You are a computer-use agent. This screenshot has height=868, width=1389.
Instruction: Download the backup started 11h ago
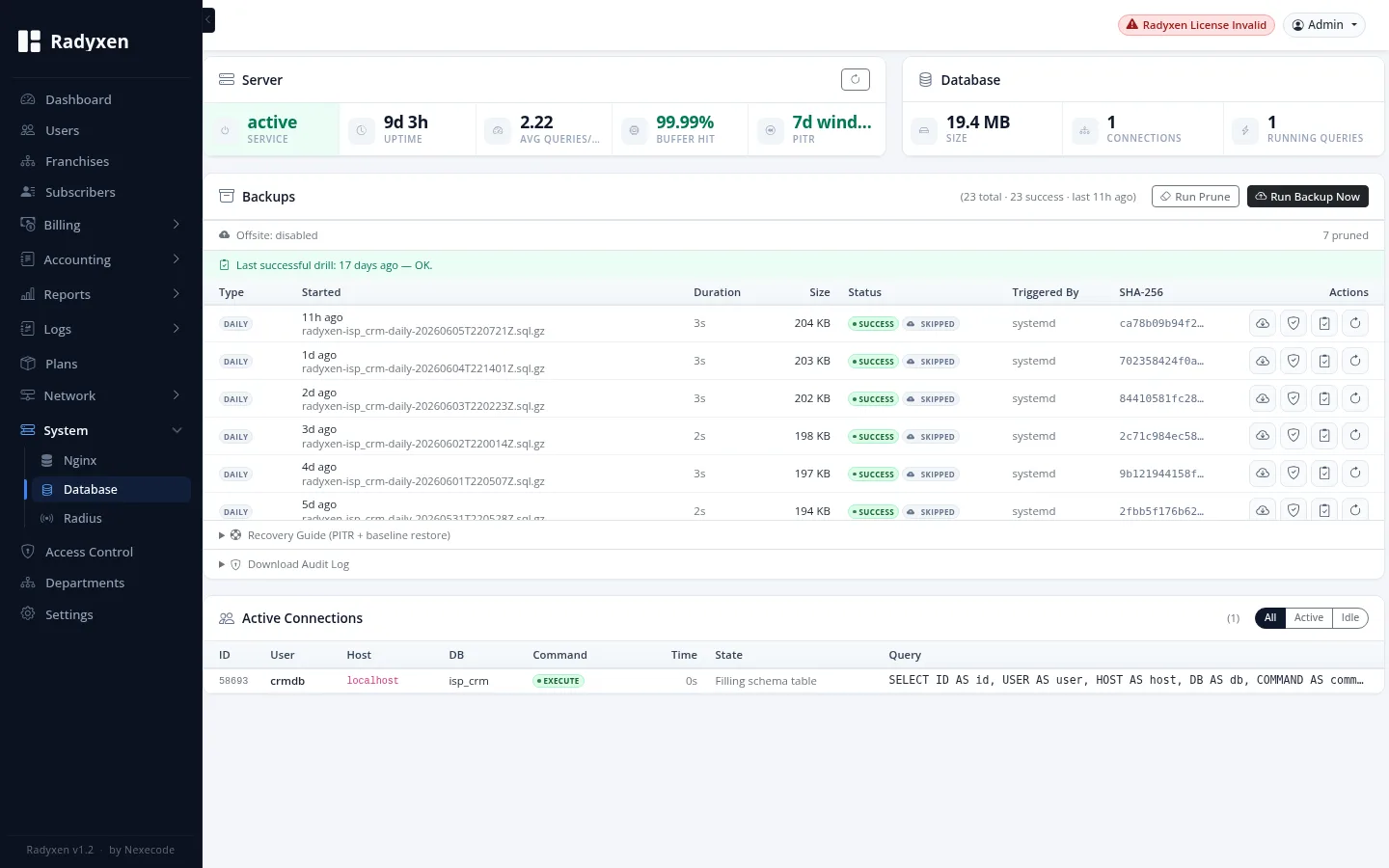[x=1263, y=324]
